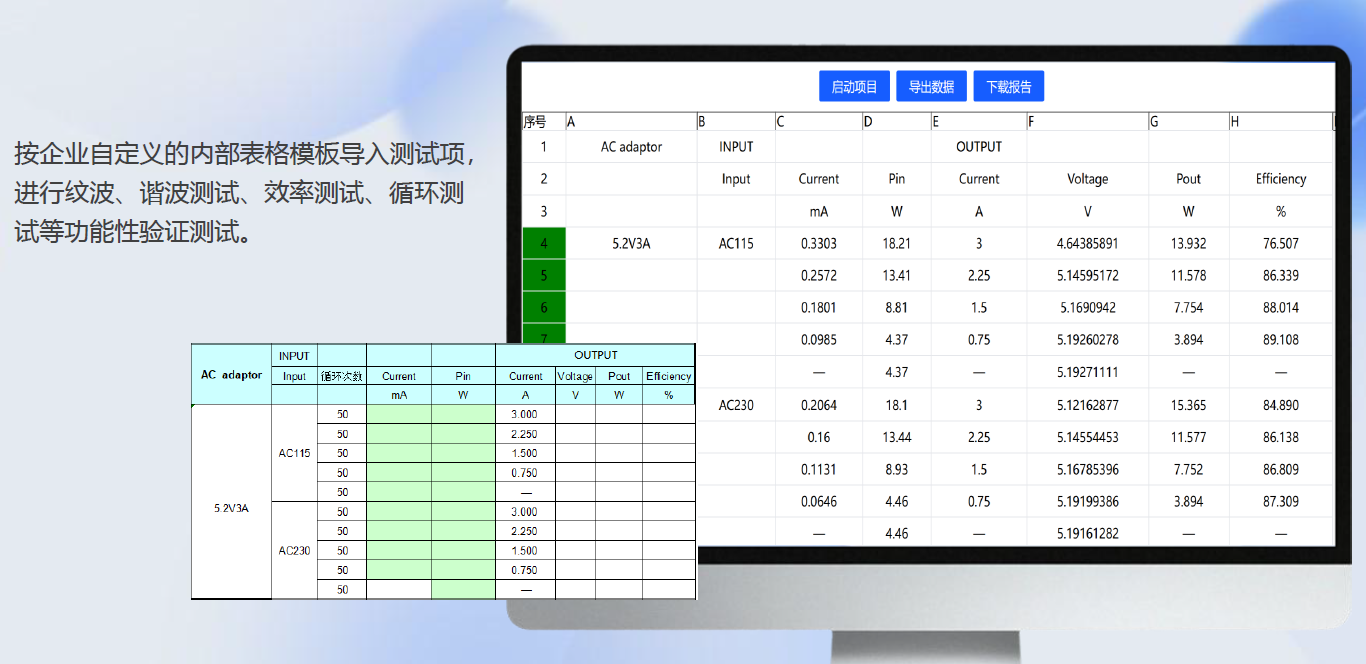1366x664 pixels.
Task: Click the Pout cell showing 15.365
Action: coord(1188,405)
